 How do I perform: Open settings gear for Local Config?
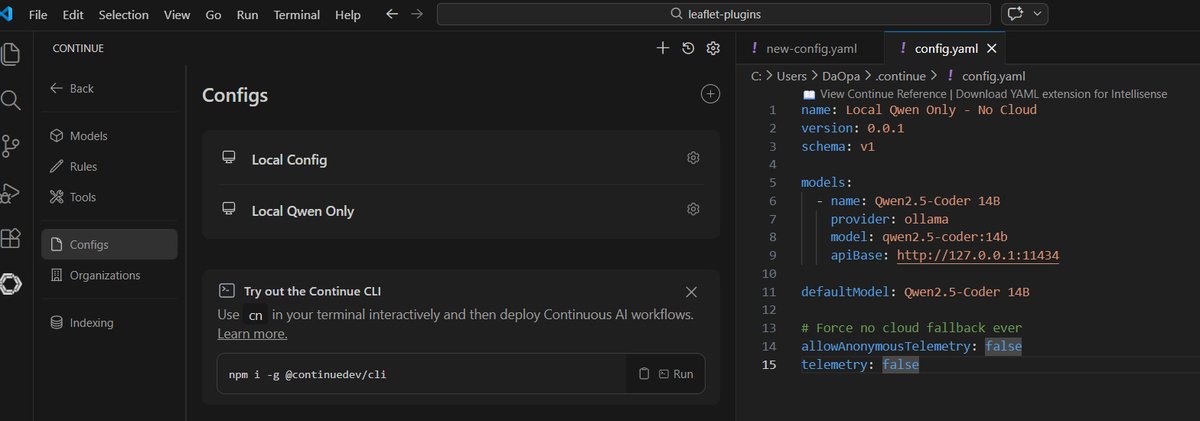693,158
